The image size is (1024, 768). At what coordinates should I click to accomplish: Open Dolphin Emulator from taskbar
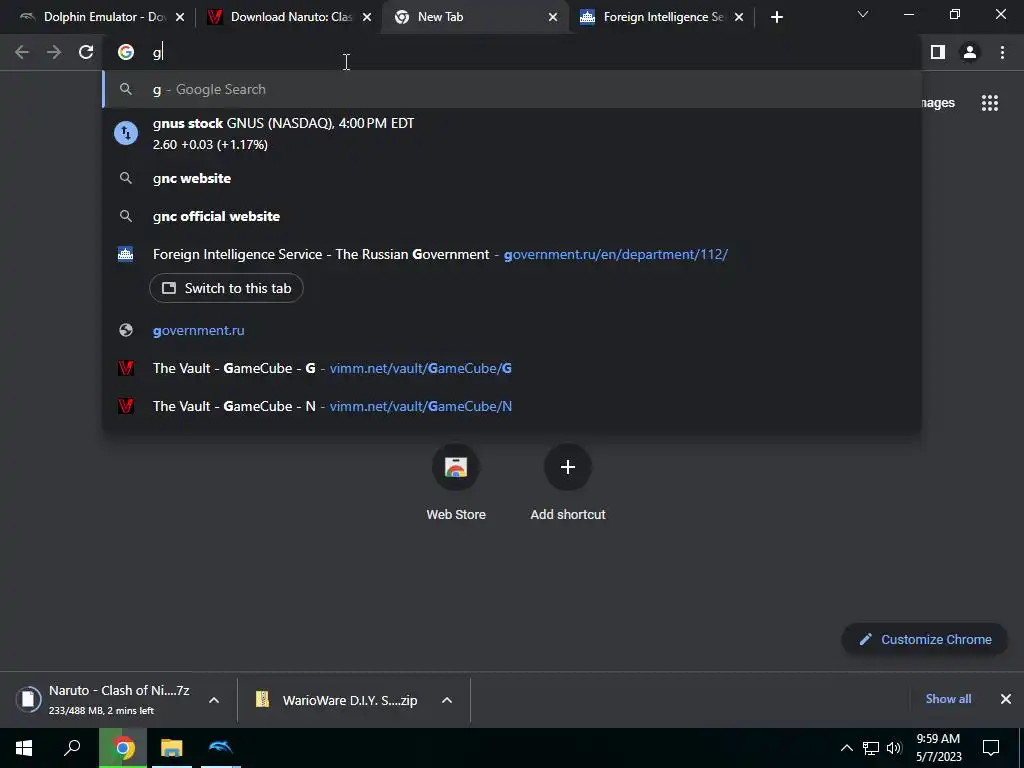(x=221, y=748)
